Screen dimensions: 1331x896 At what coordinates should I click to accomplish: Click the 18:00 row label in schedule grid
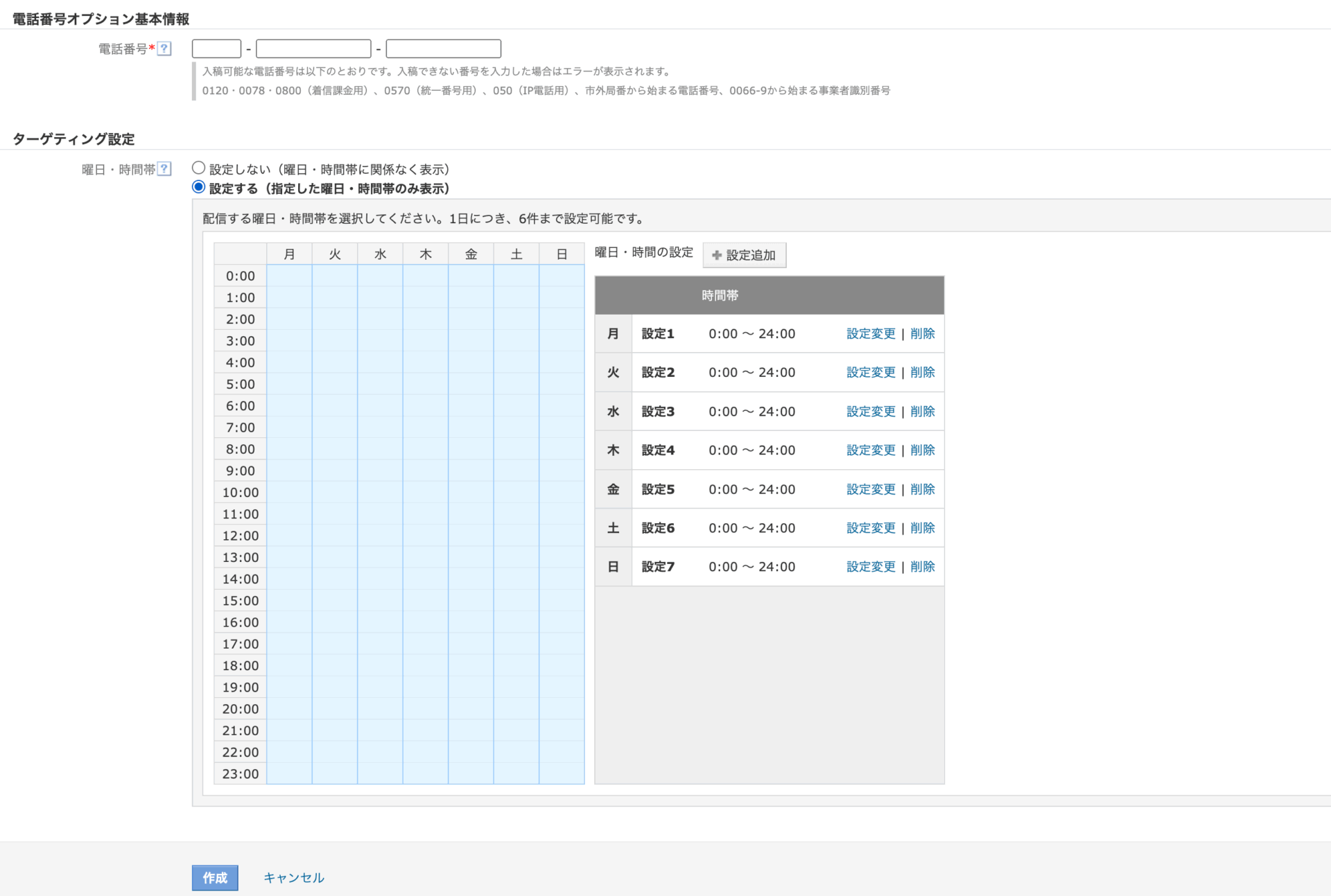click(241, 665)
